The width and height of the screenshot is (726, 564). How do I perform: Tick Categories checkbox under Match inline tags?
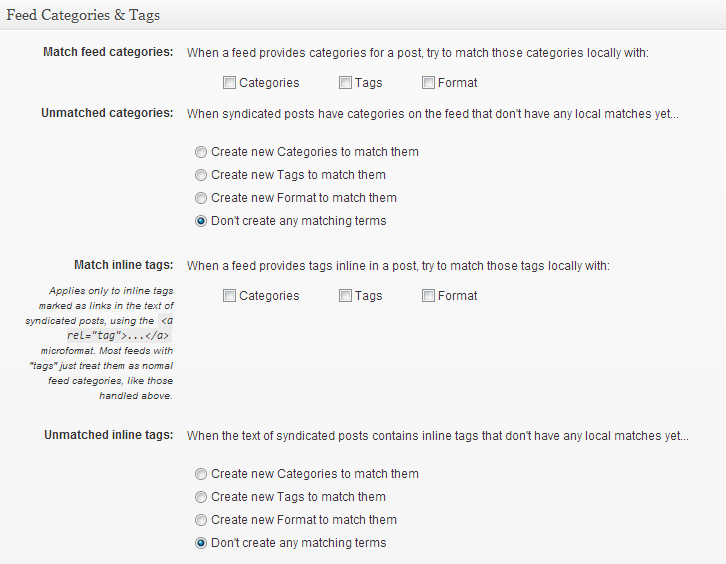pos(229,296)
